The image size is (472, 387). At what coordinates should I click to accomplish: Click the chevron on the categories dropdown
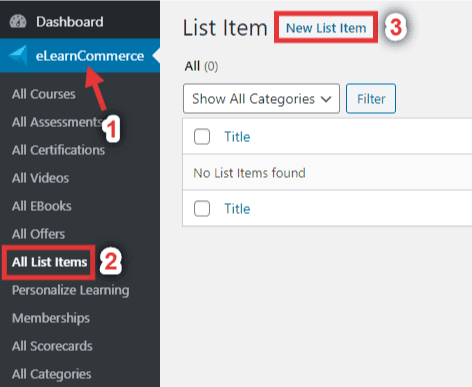(x=326, y=99)
